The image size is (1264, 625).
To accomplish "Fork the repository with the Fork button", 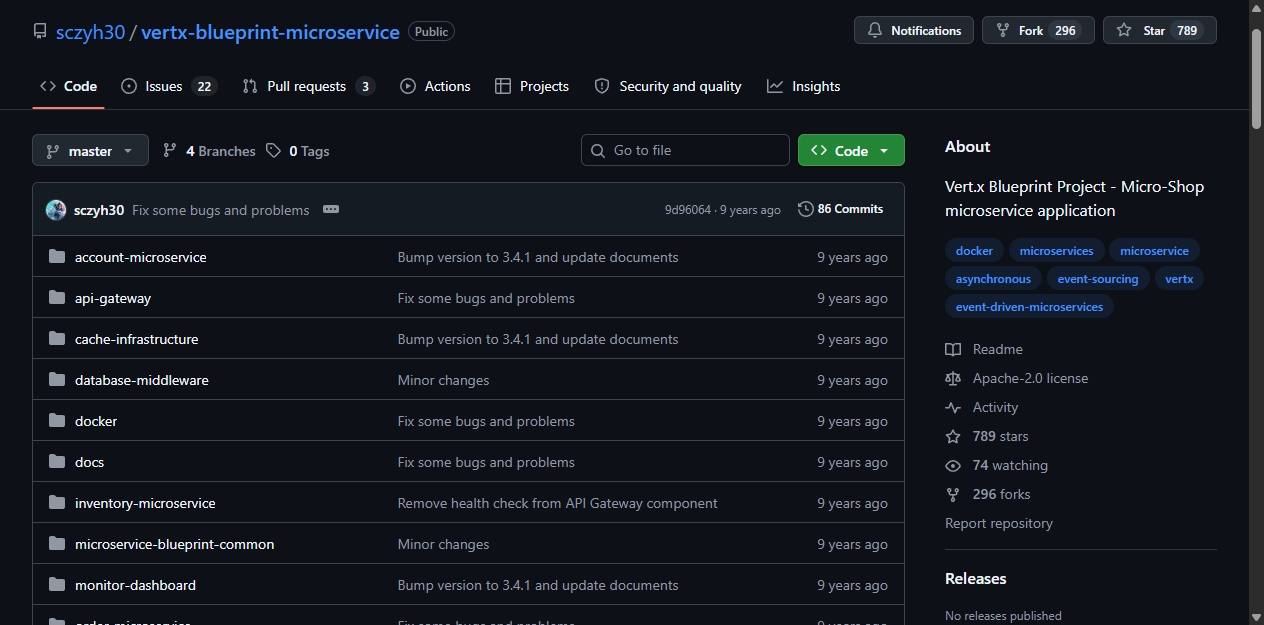I will 1038,30.
